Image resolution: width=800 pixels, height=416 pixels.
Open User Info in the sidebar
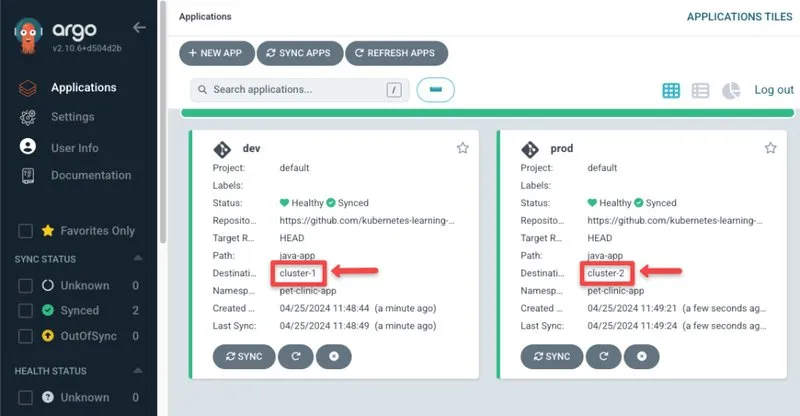pyautogui.click(x=74, y=148)
